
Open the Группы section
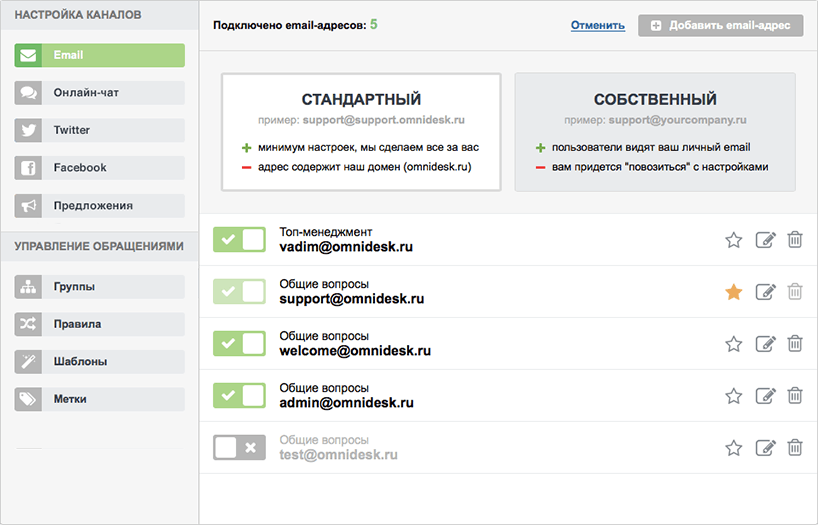pos(100,287)
